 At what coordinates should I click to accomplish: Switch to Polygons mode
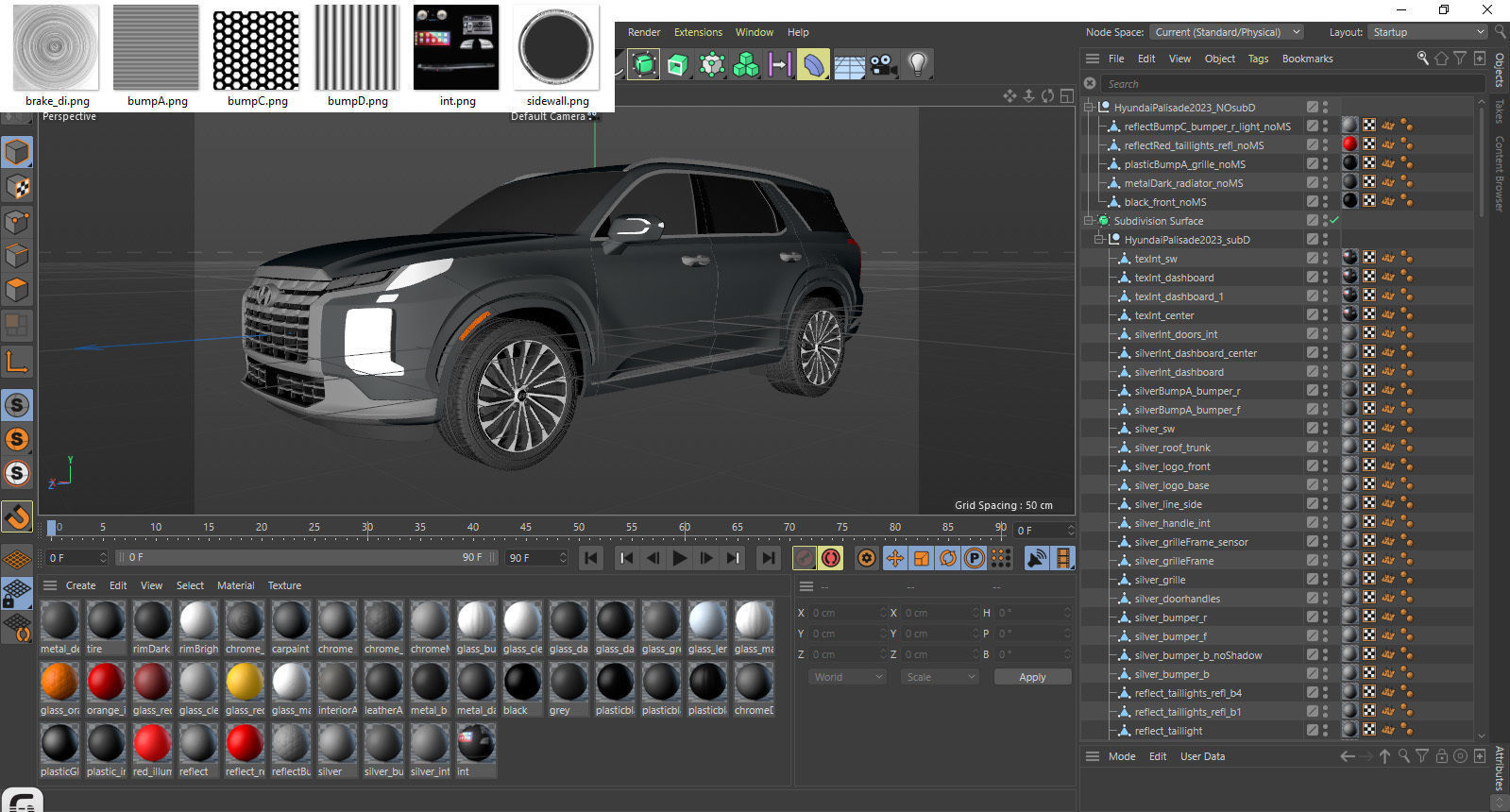pos(17,290)
